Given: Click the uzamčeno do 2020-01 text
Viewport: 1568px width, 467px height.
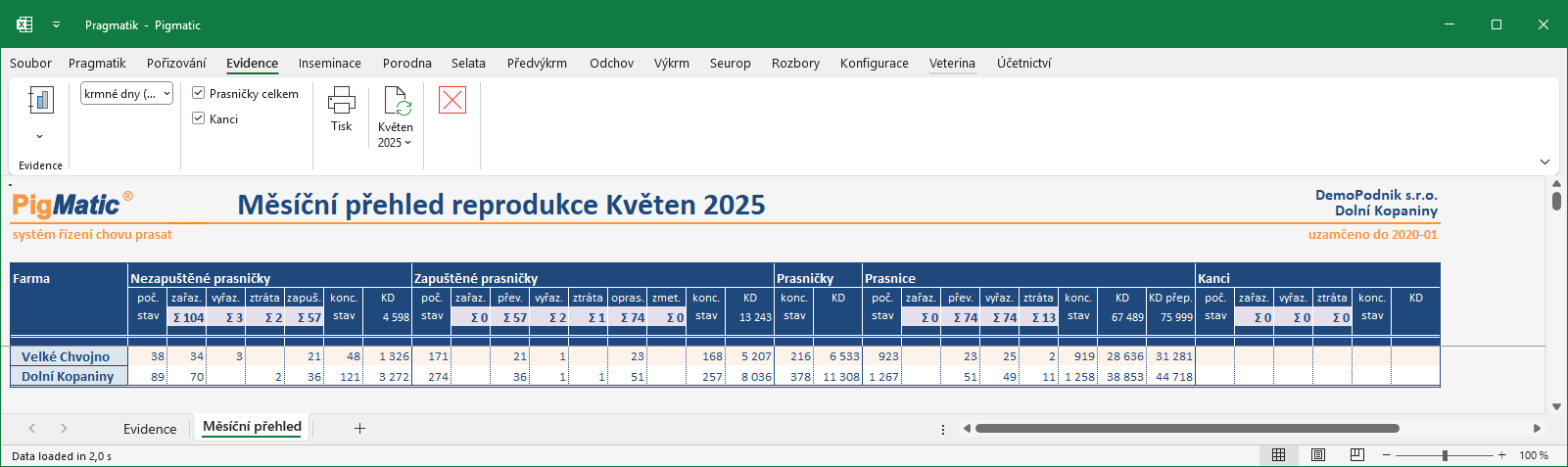Looking at the screenshot, I should 1373,234.
